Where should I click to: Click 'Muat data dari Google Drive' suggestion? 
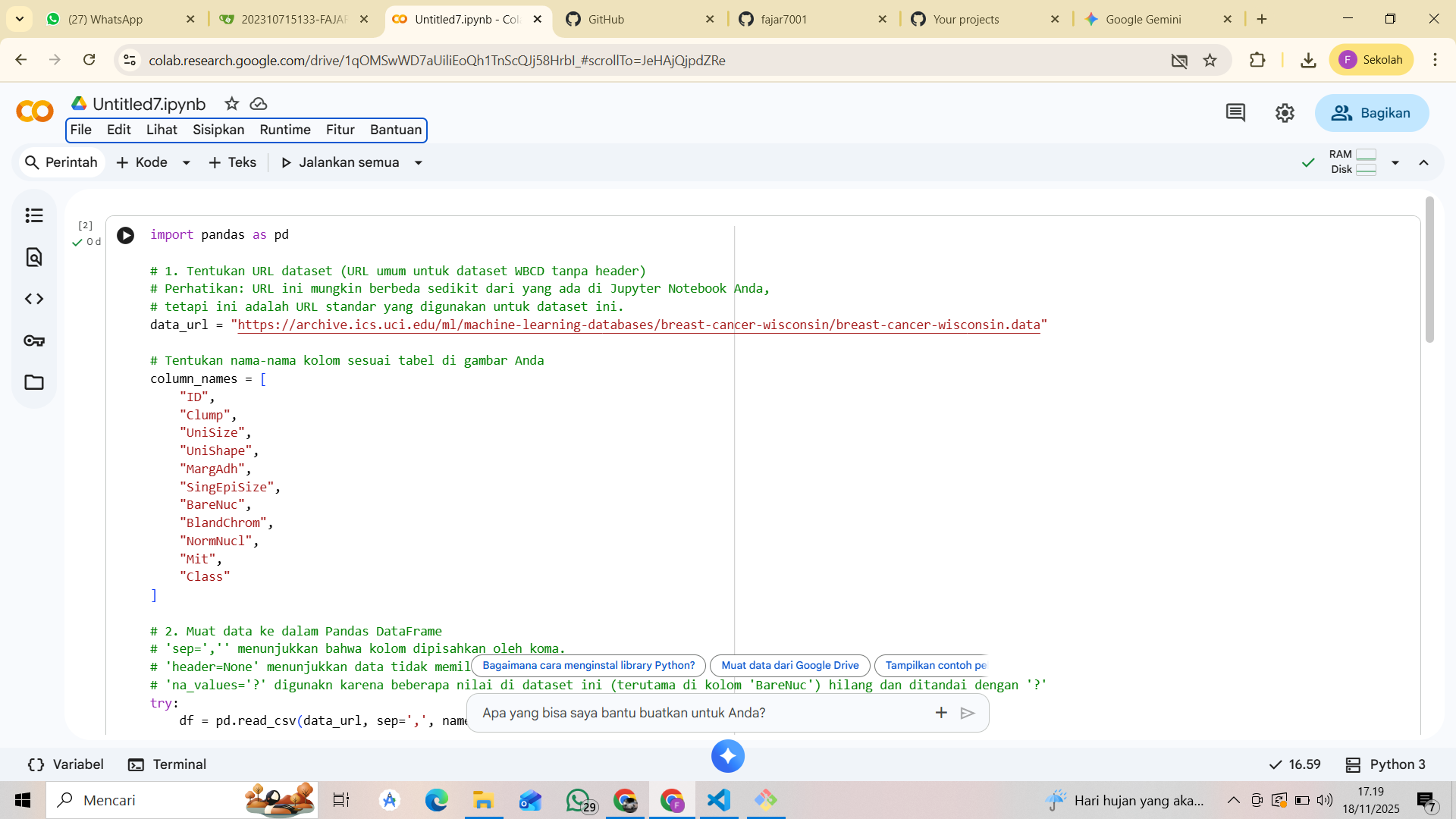(x=789, y=665)
